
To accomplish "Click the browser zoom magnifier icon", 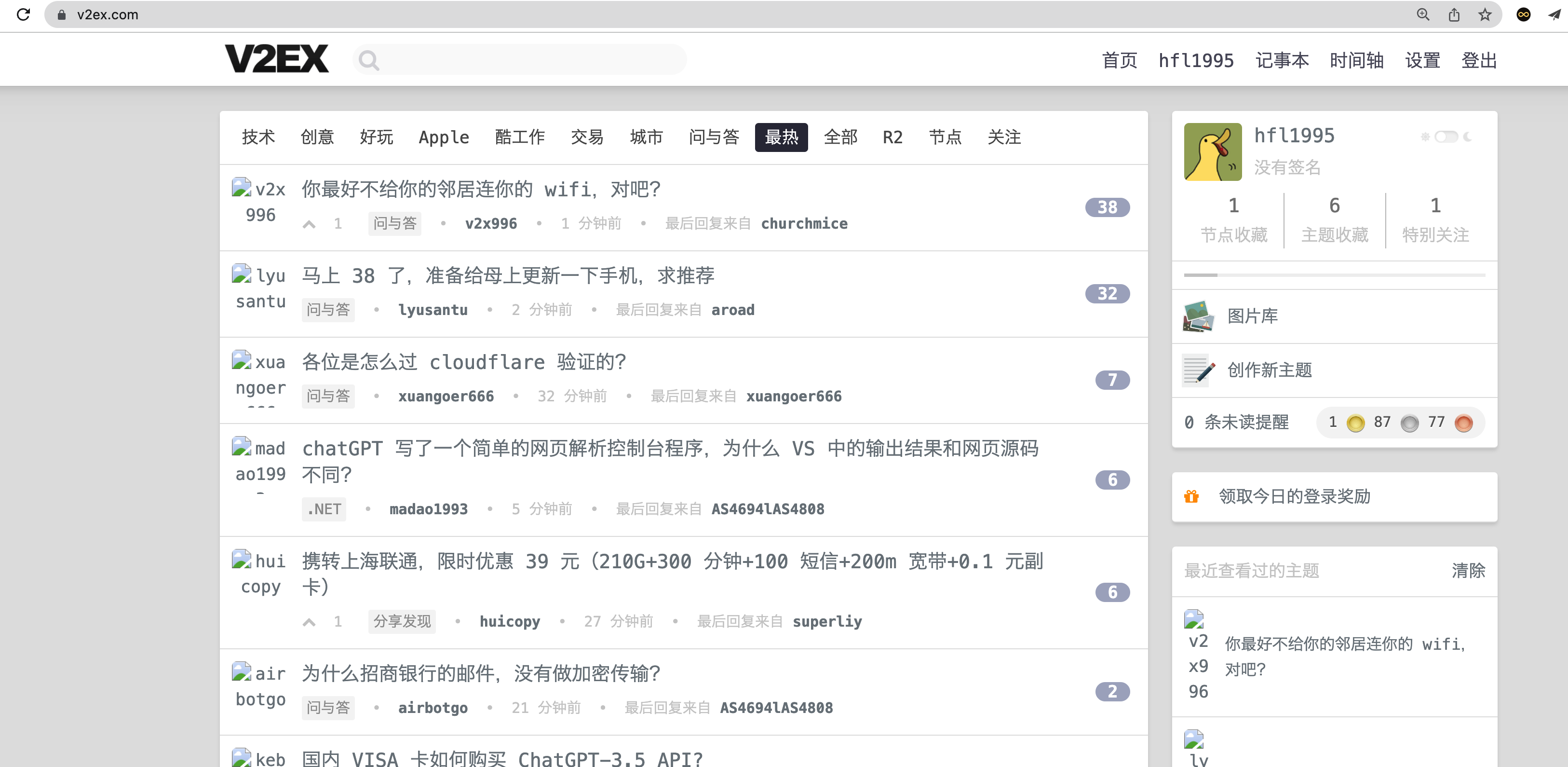I will tap(1422, 14).
